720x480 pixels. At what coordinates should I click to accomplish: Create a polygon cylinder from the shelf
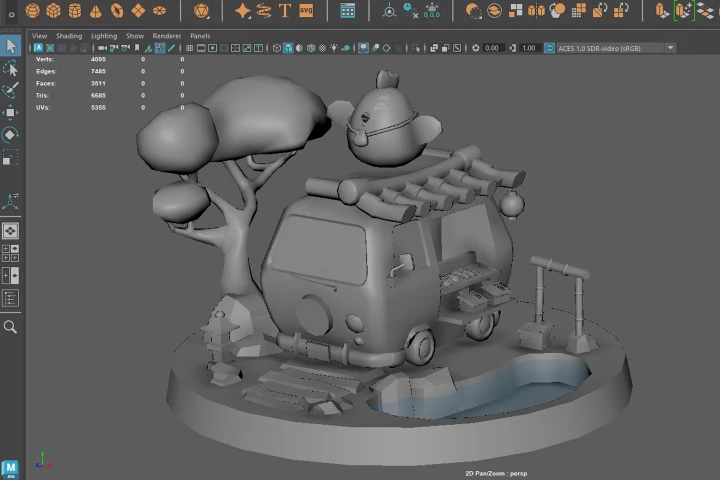coord(75,11)
